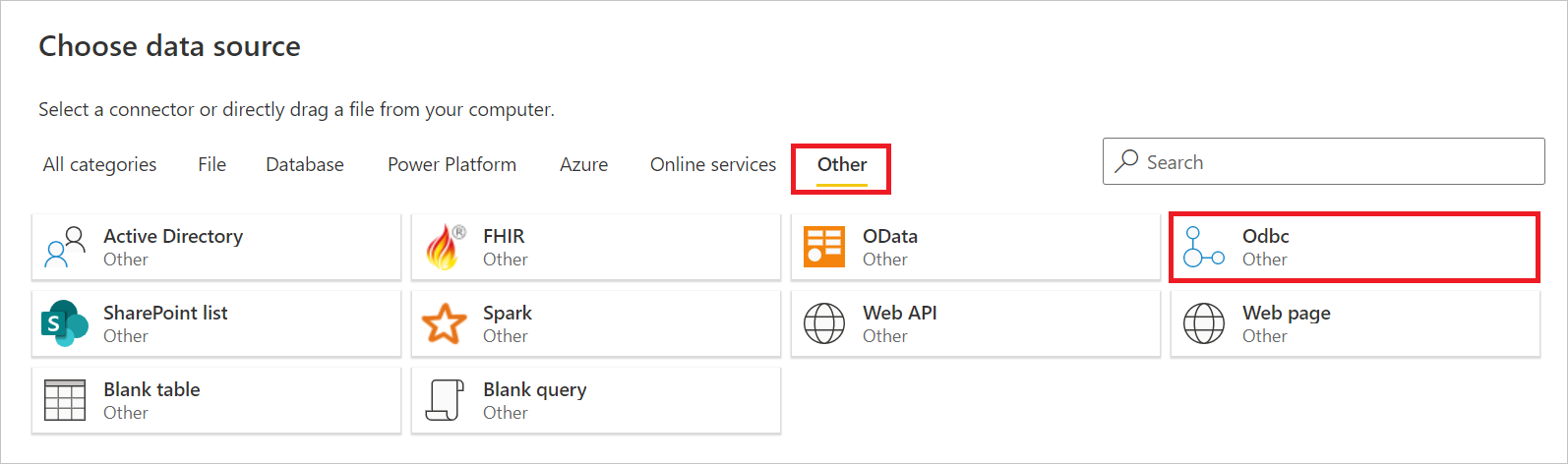
Task: Click the Active Directory people icon
Action: pyautogui.click(x=65, y=247)
